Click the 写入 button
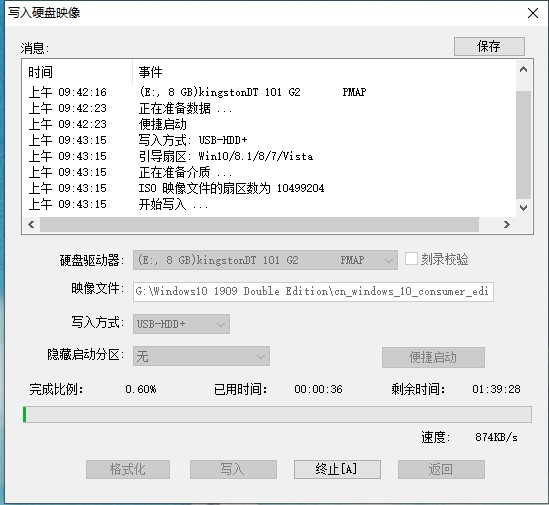 [233, 469]
